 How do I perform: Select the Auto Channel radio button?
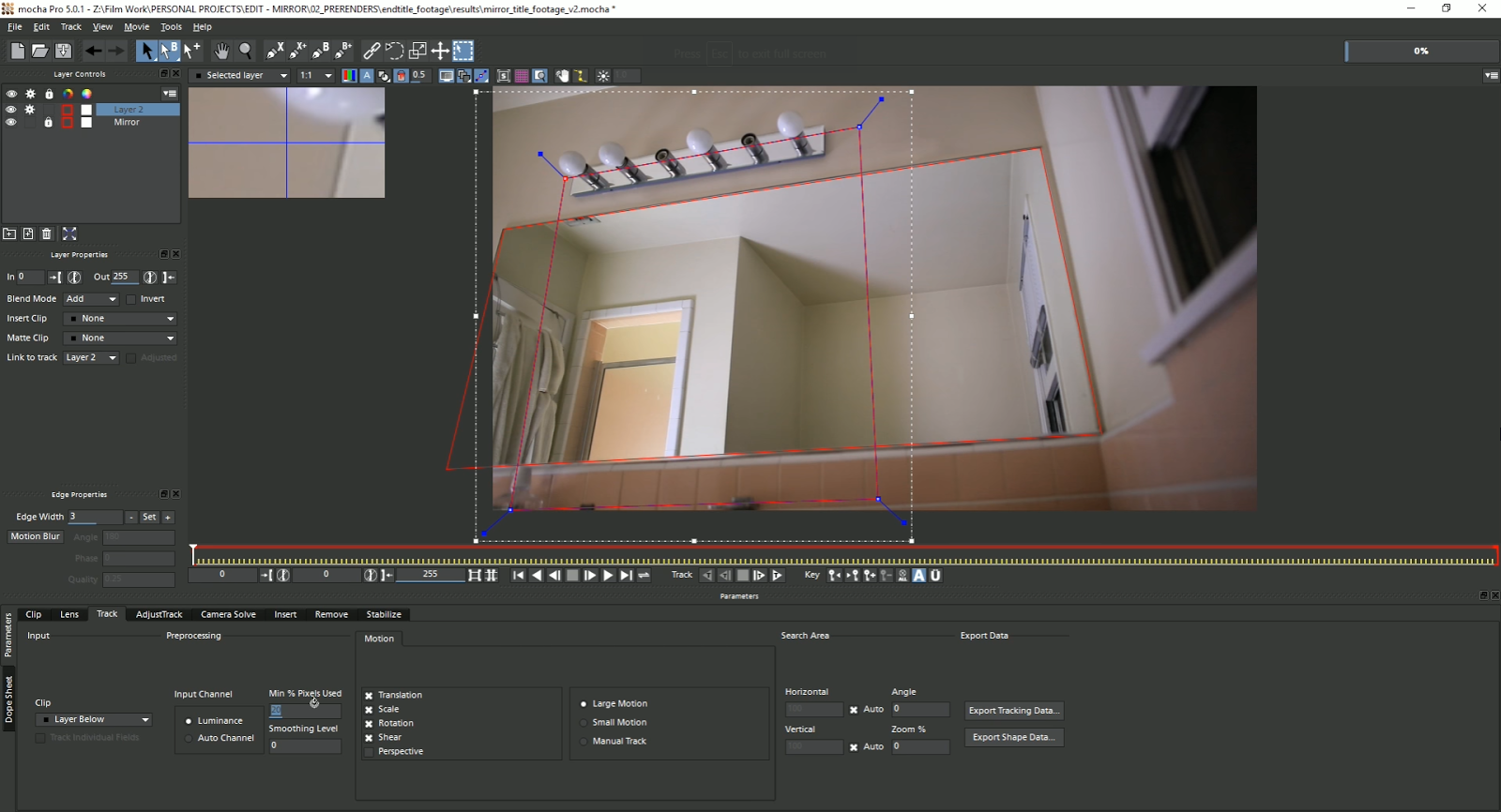[x=189, y=739]
